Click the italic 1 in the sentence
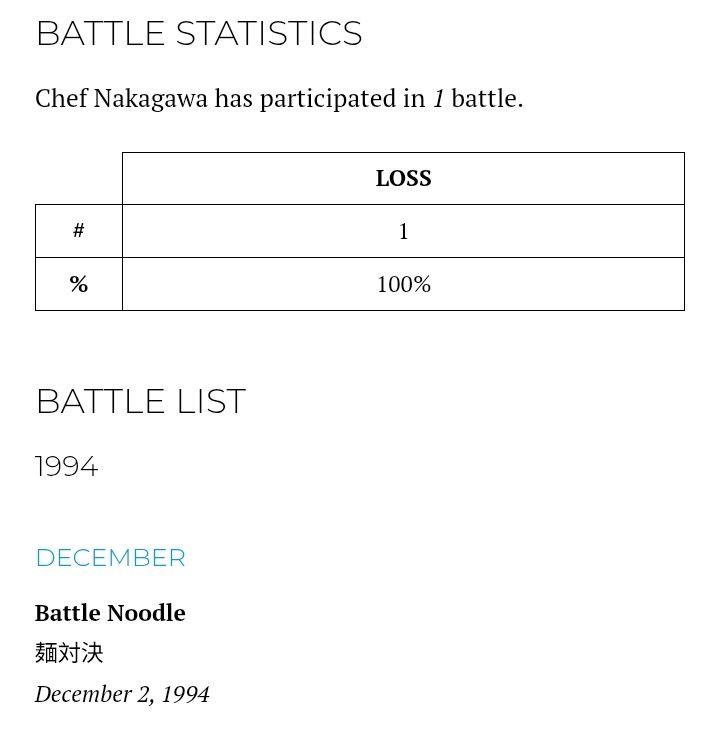 point(438,99)
